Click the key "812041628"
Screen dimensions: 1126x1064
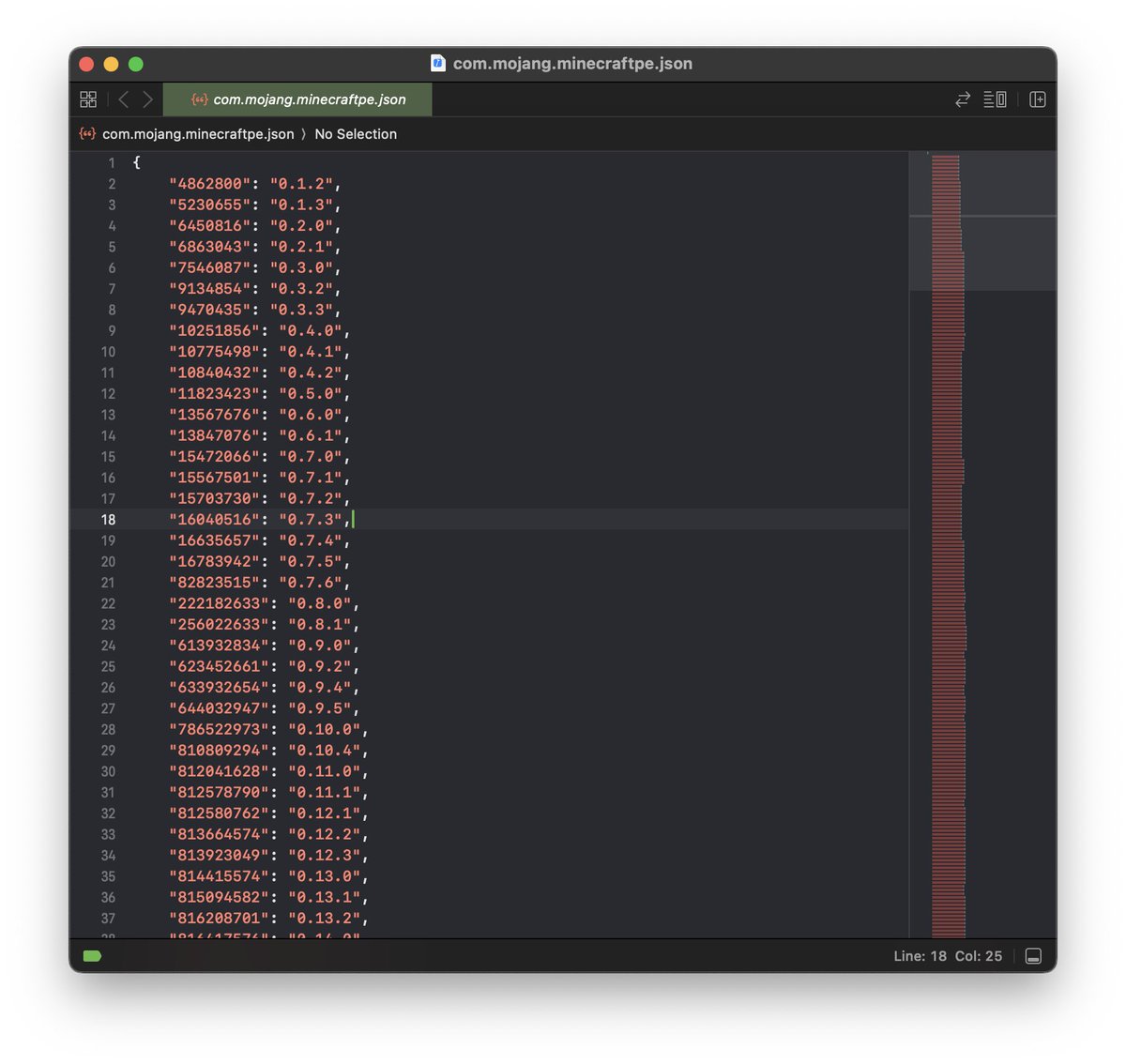(x=220, y=771)
